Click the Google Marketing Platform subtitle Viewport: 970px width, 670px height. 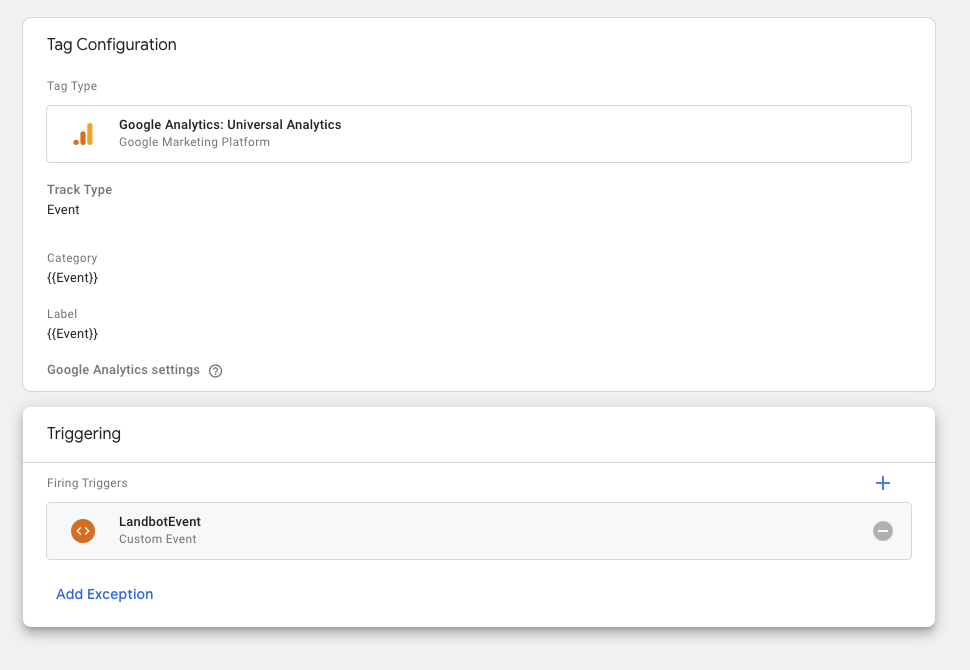[x=194, y=142]
